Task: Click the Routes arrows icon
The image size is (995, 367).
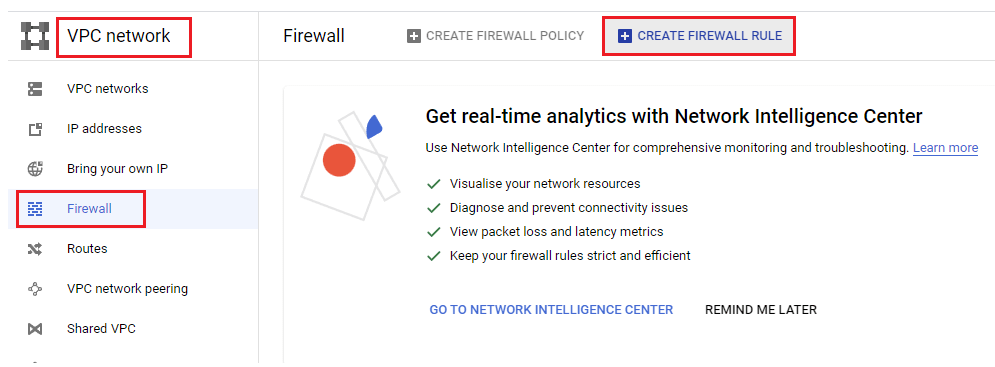Action: point(35,249)
